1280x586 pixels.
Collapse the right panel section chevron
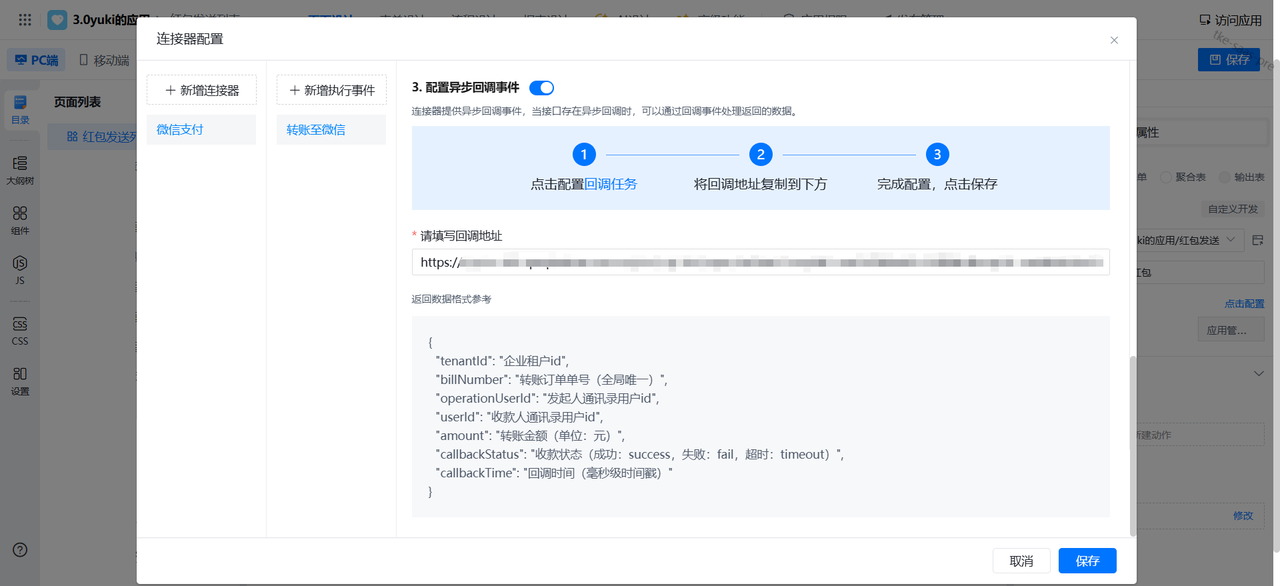click(x=1258, y=373)
